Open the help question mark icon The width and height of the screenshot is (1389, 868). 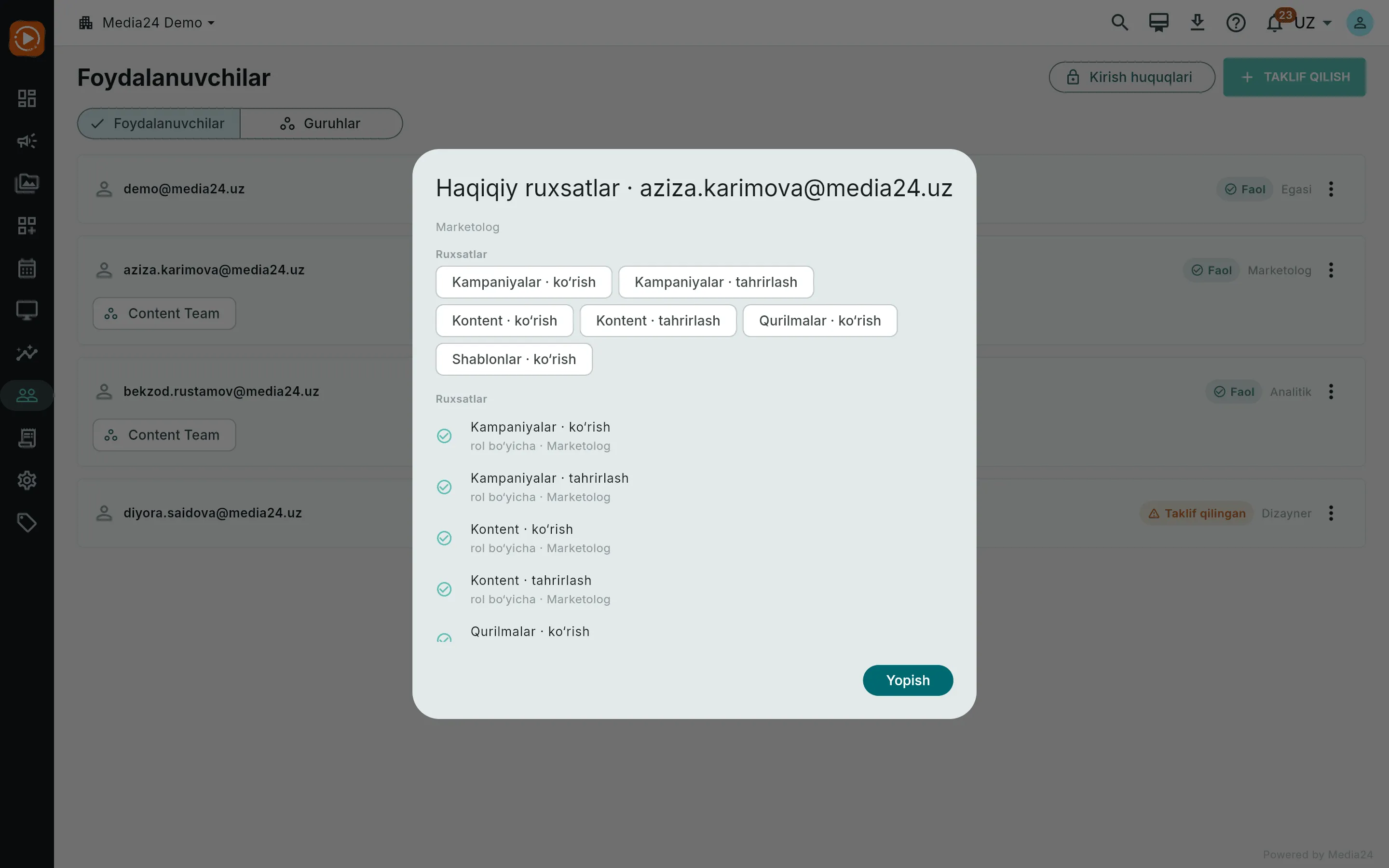(1236, 23)
